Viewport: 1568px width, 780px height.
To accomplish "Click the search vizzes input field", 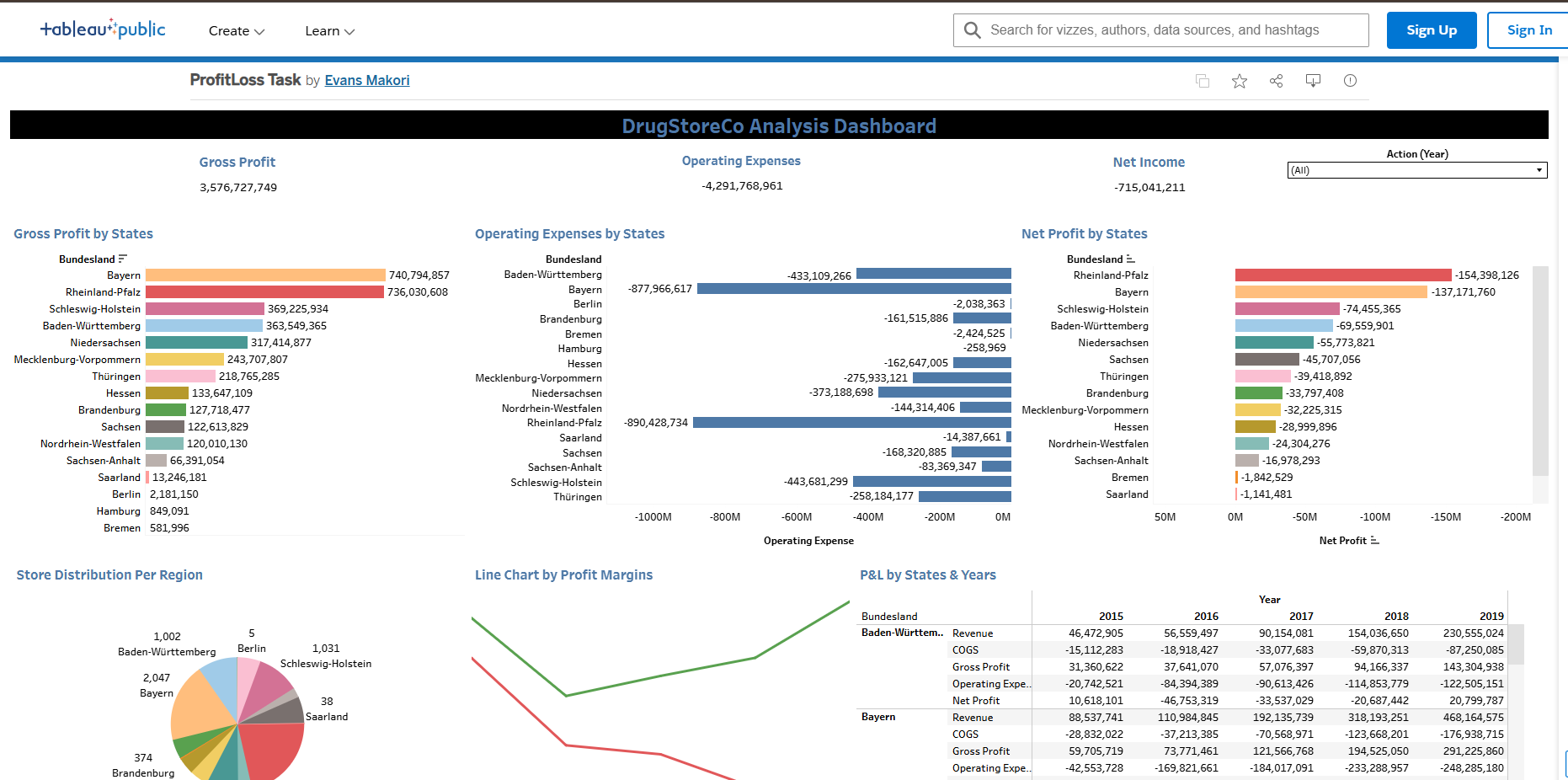I will (1161, 30).
